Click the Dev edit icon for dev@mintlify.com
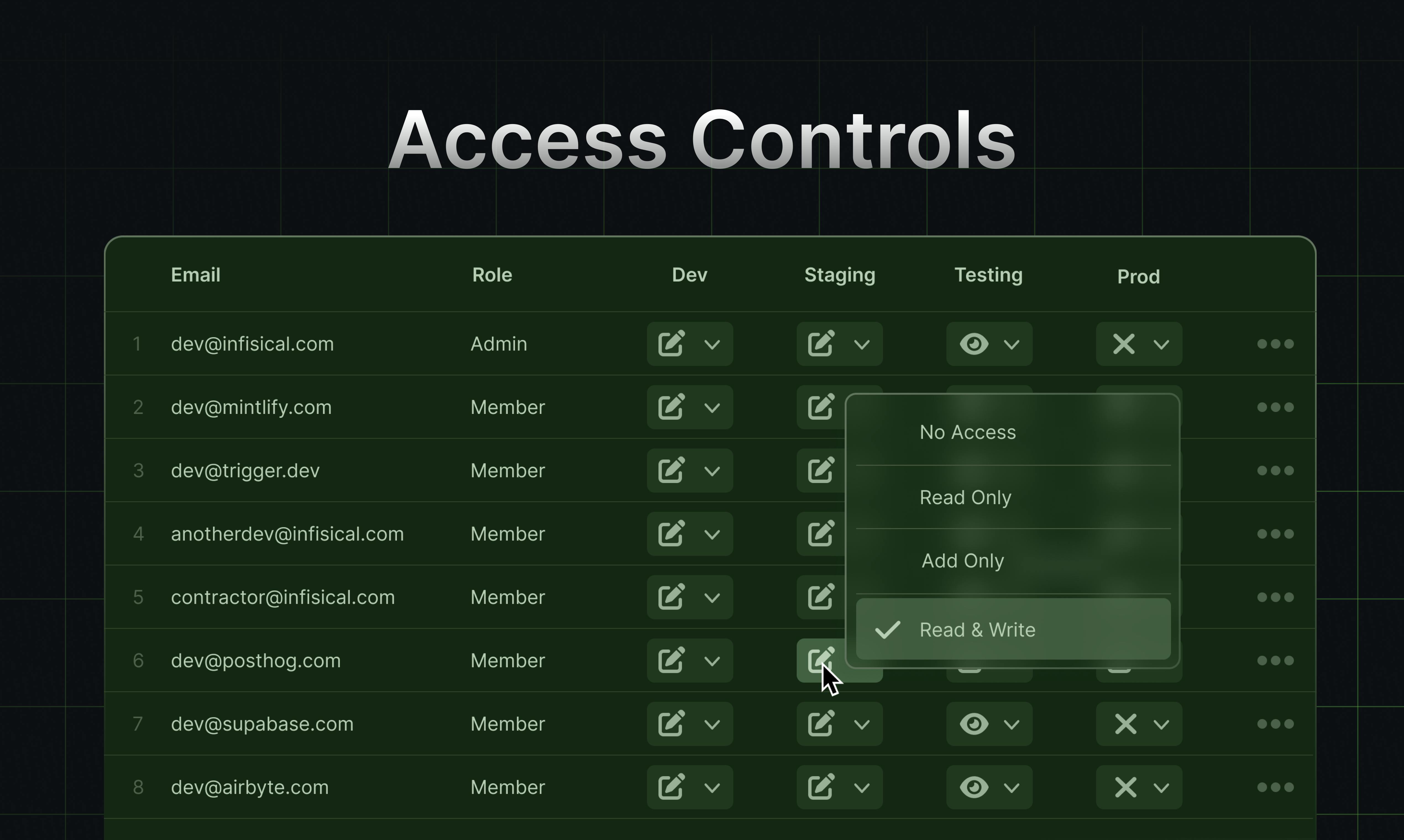The image size is (1404, 840). coord(672,406)
